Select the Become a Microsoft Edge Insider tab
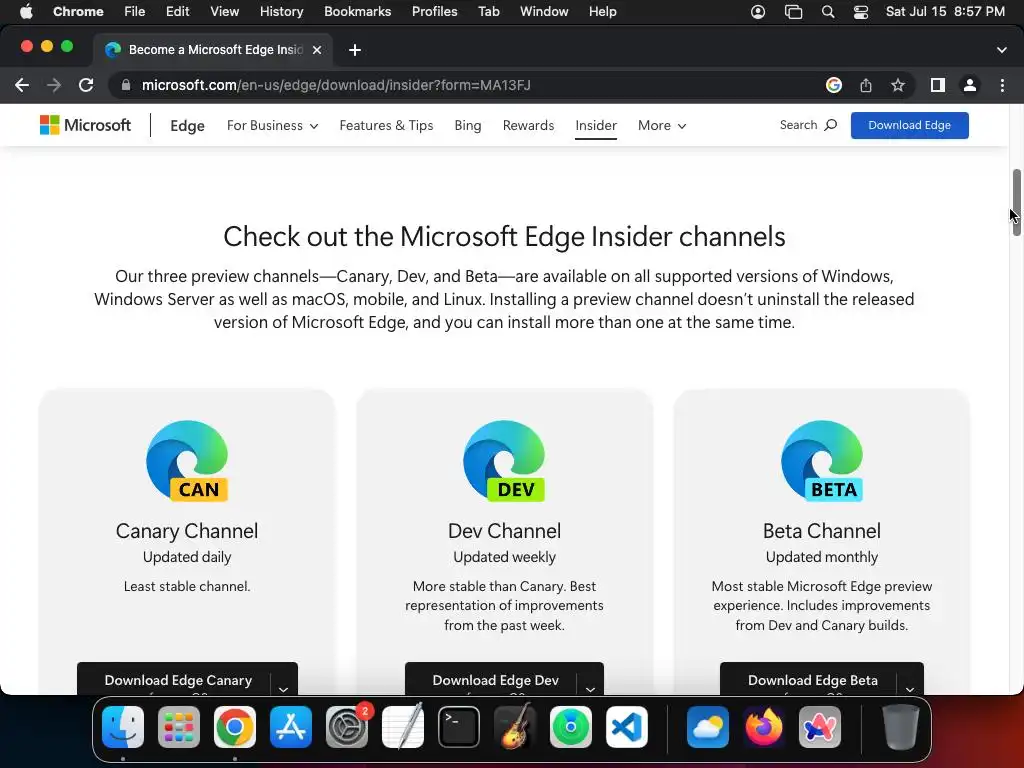This screenshot has height=768, width=1024. click(214, 50)
